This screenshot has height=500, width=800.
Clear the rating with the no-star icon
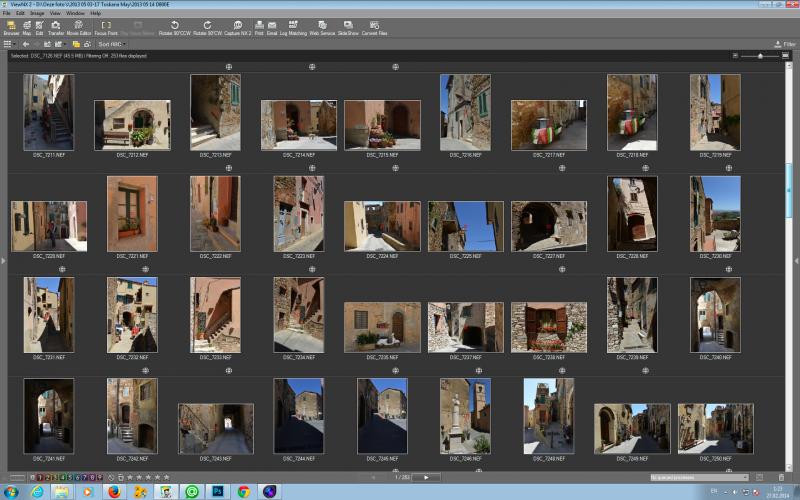(111, 478)
